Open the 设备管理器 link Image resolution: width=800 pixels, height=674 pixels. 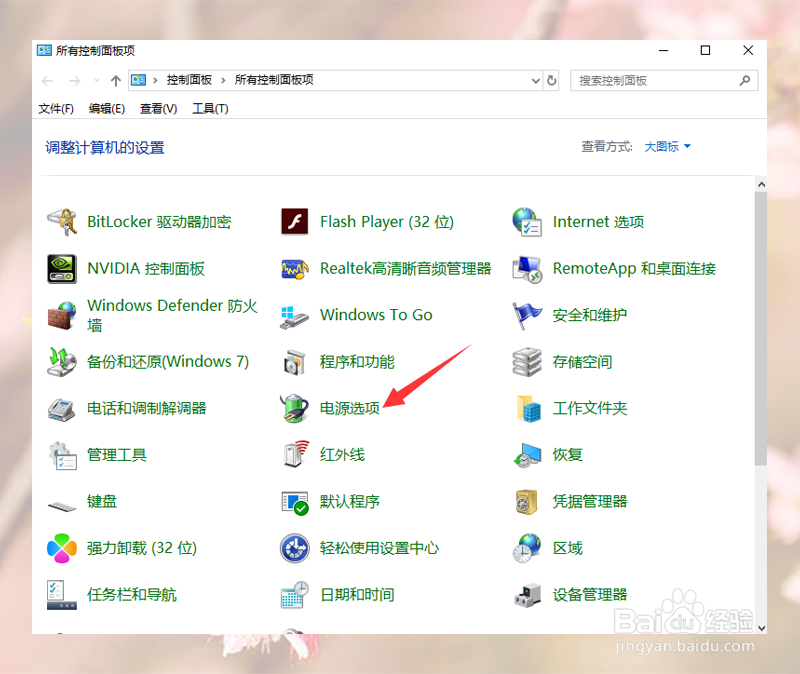[x=590, y=595]
